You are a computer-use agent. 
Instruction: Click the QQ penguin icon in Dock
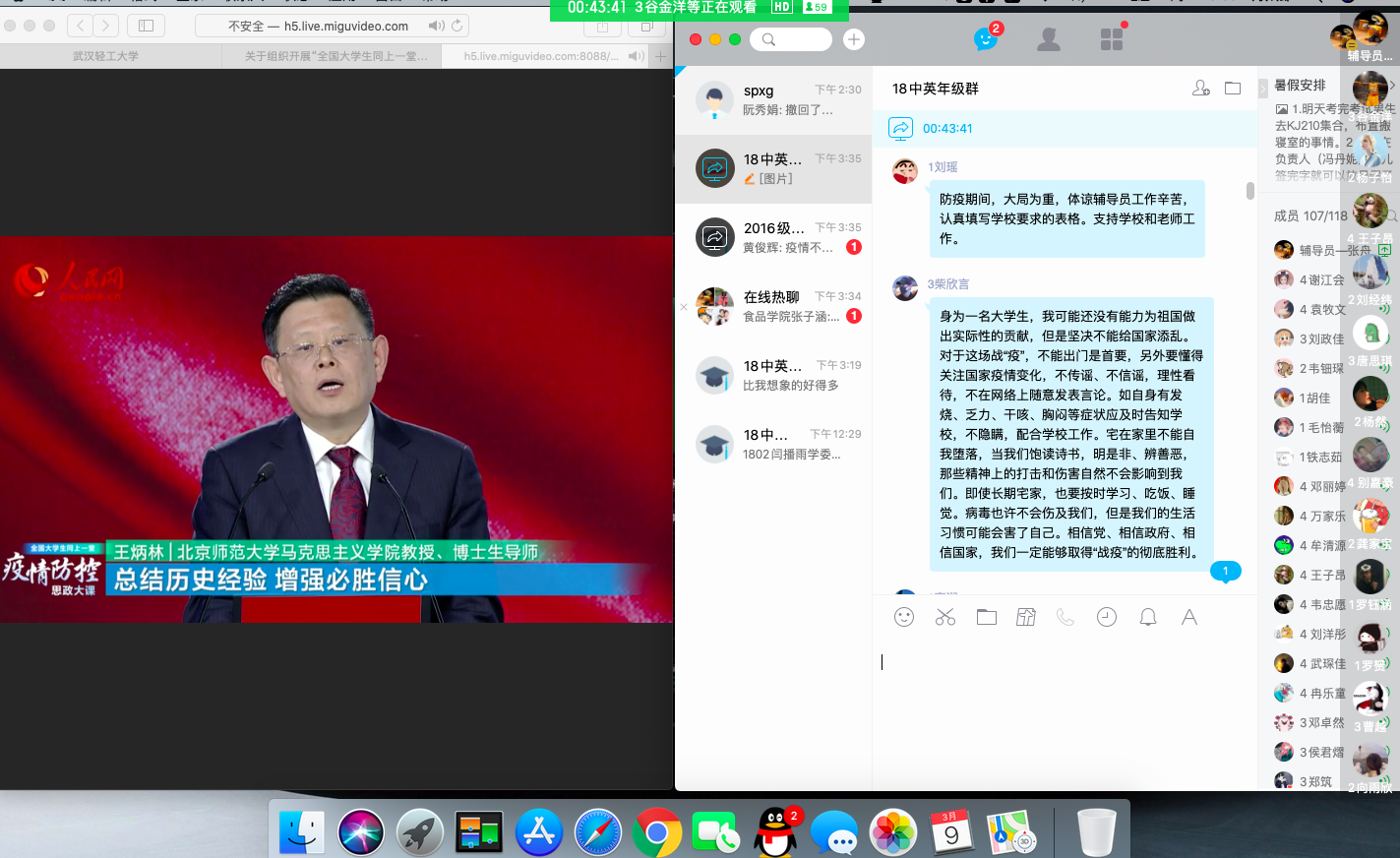(775, 832)
